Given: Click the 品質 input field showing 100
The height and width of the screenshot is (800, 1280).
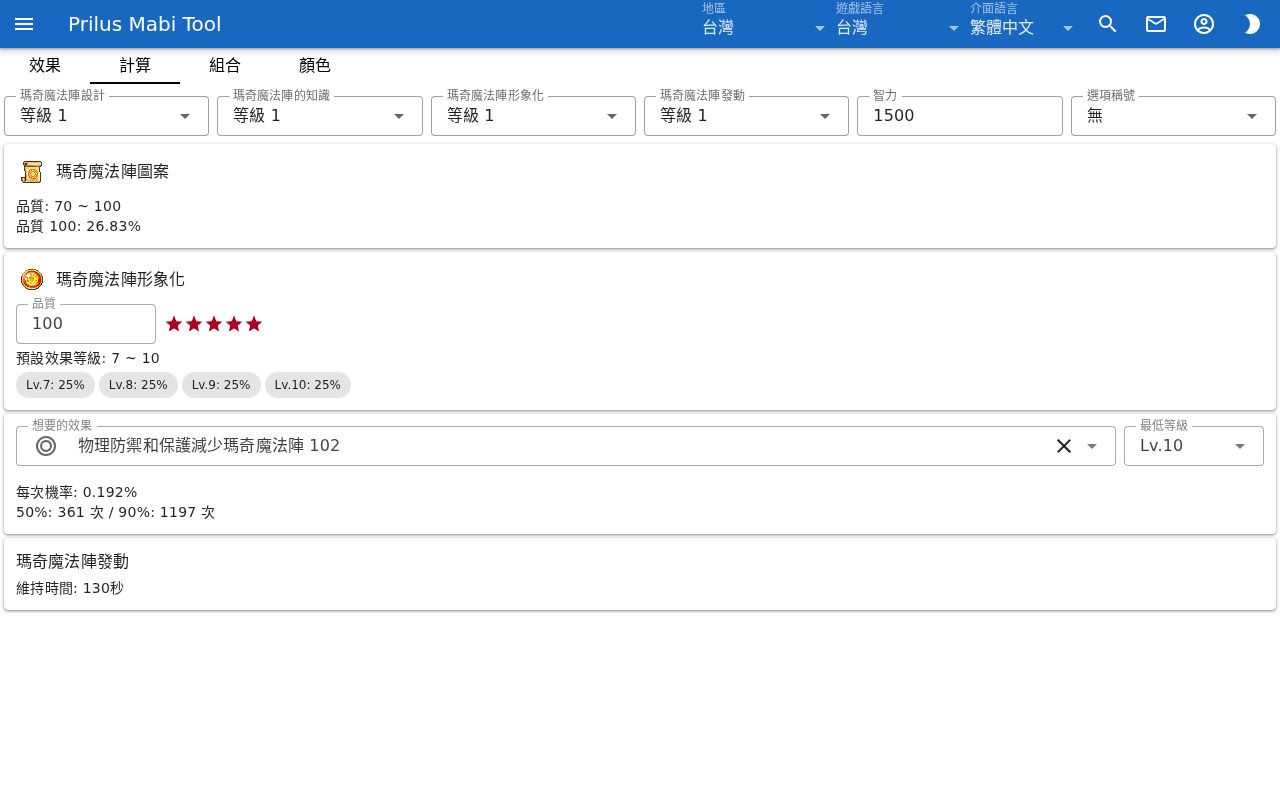Looking at the screenshot, I should pyautogui.click(x=86, y=324).
